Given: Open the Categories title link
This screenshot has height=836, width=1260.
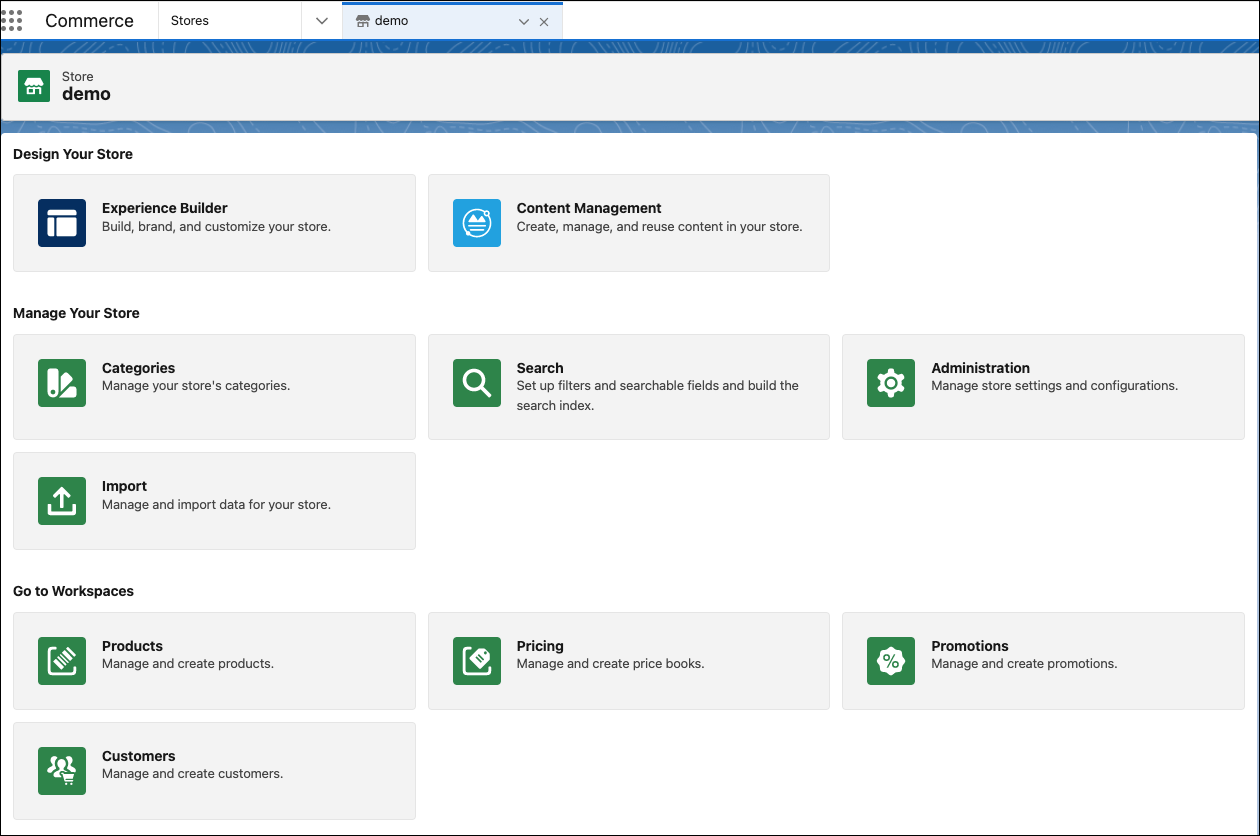Looking at the screenshot, I should click(x=138, y=368).
